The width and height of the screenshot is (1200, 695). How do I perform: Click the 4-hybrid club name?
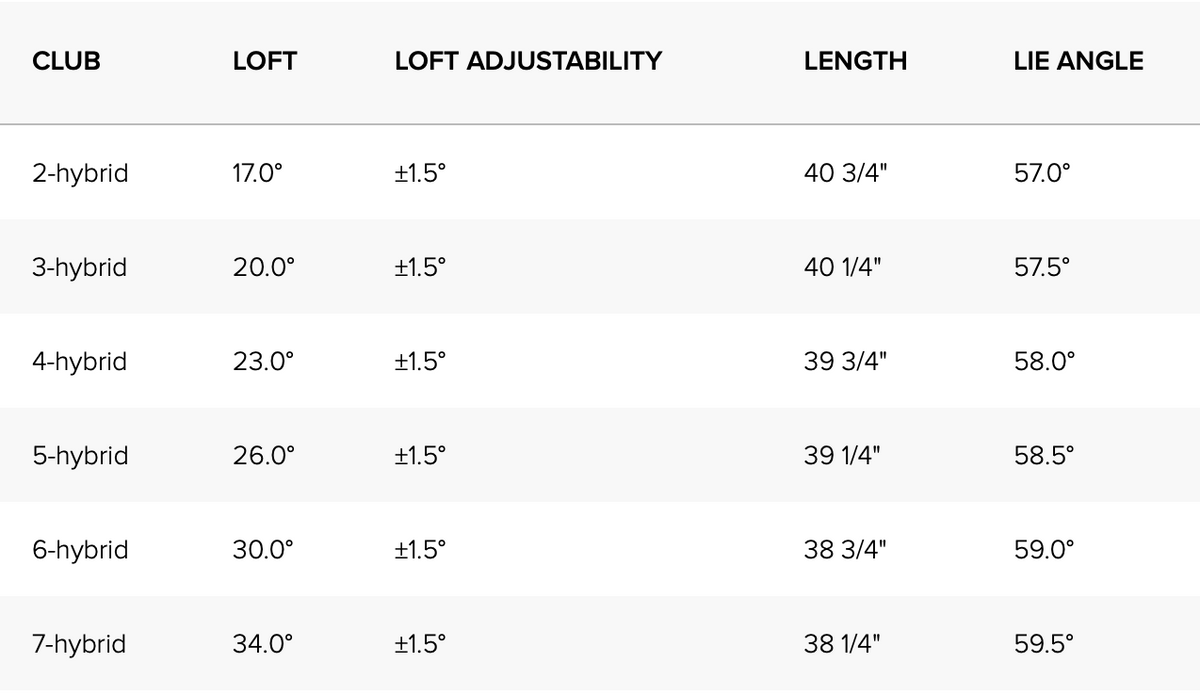(x=80, y=361)
